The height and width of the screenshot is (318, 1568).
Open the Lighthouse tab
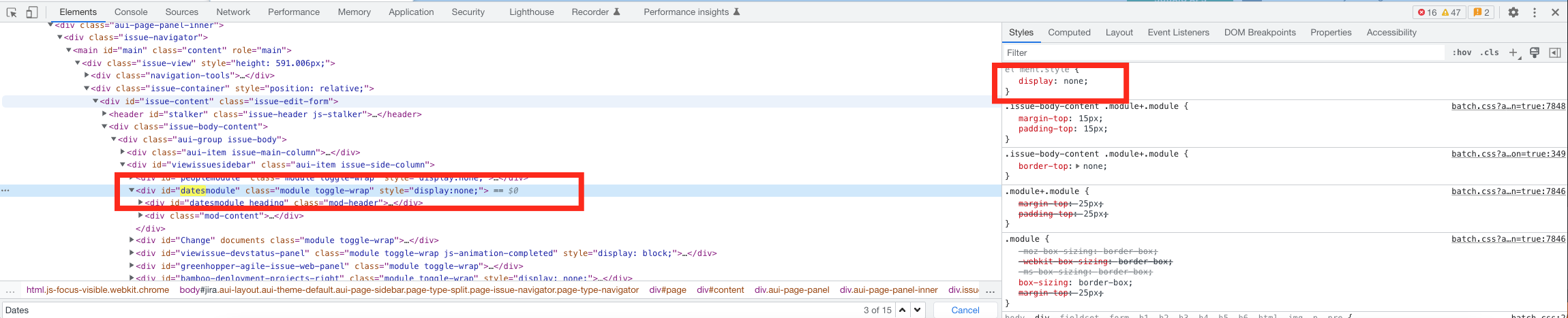[532, 12]
